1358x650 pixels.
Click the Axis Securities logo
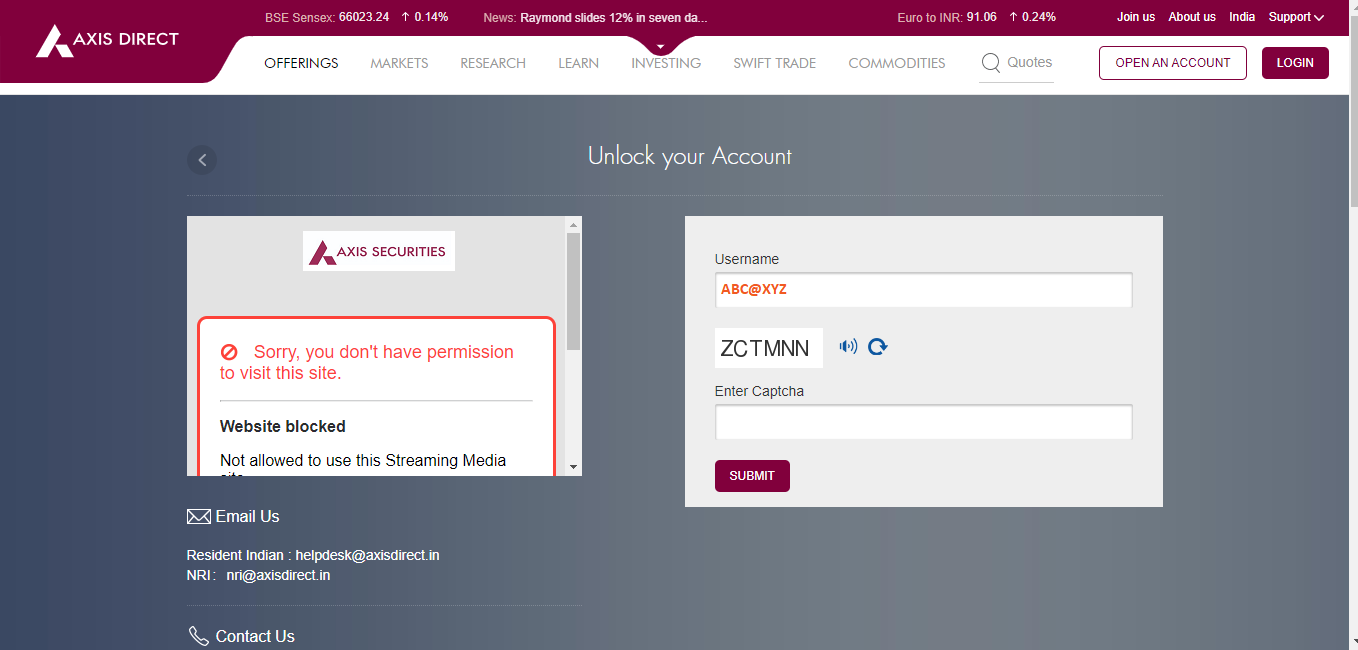379,251
